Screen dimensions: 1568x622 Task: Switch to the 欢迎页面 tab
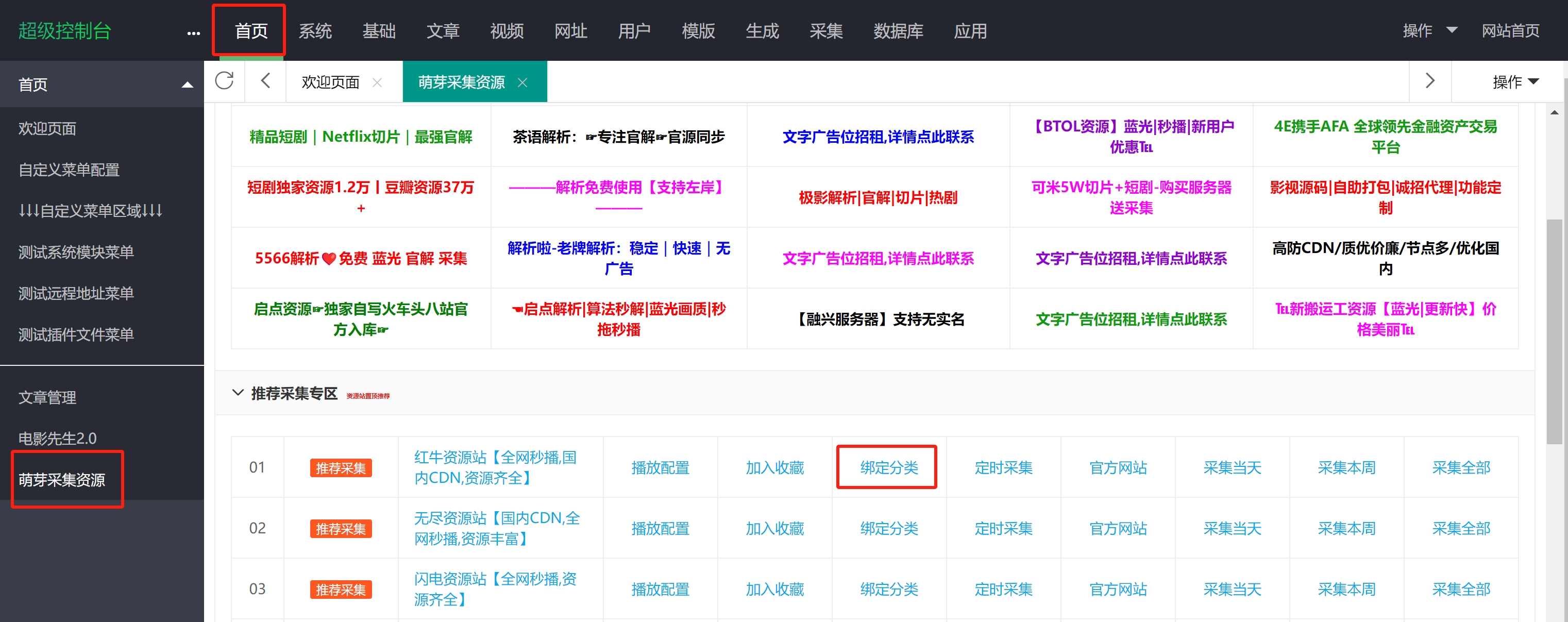pos(330,82)
